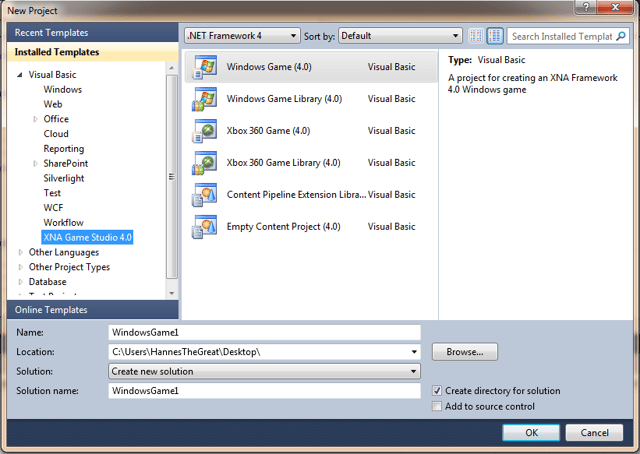Switch to small icons view

click(476, 36)
